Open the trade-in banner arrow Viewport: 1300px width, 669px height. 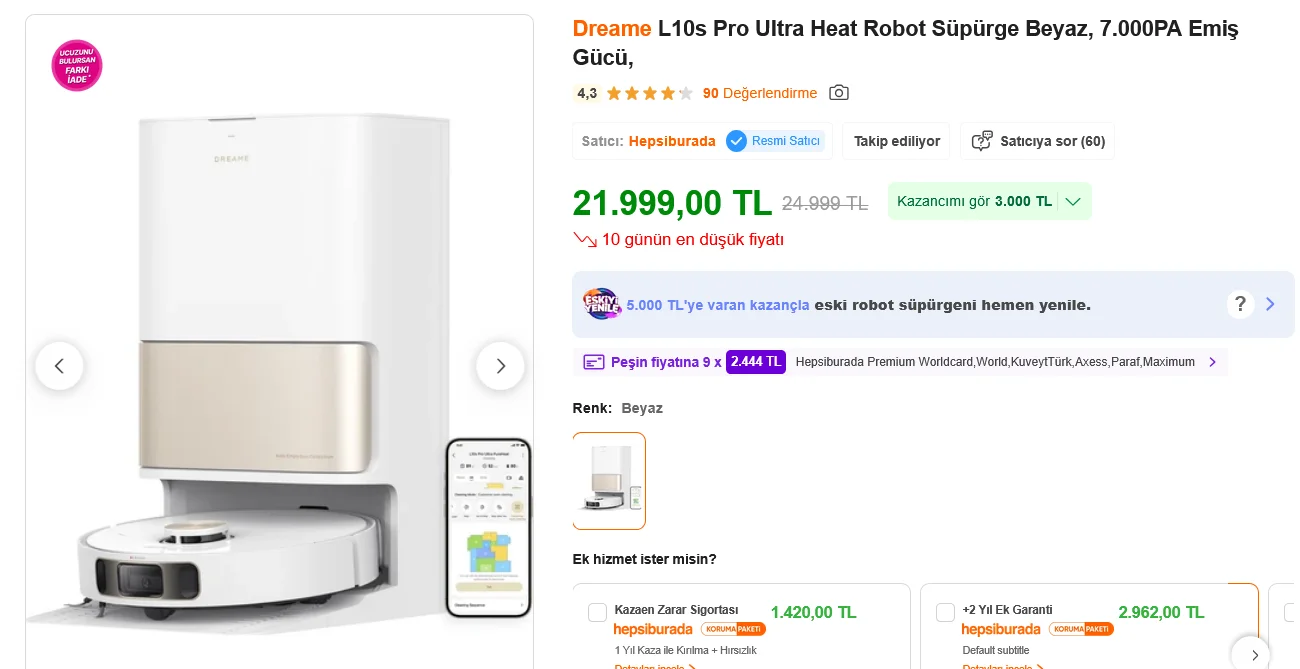pos(1270,304)
